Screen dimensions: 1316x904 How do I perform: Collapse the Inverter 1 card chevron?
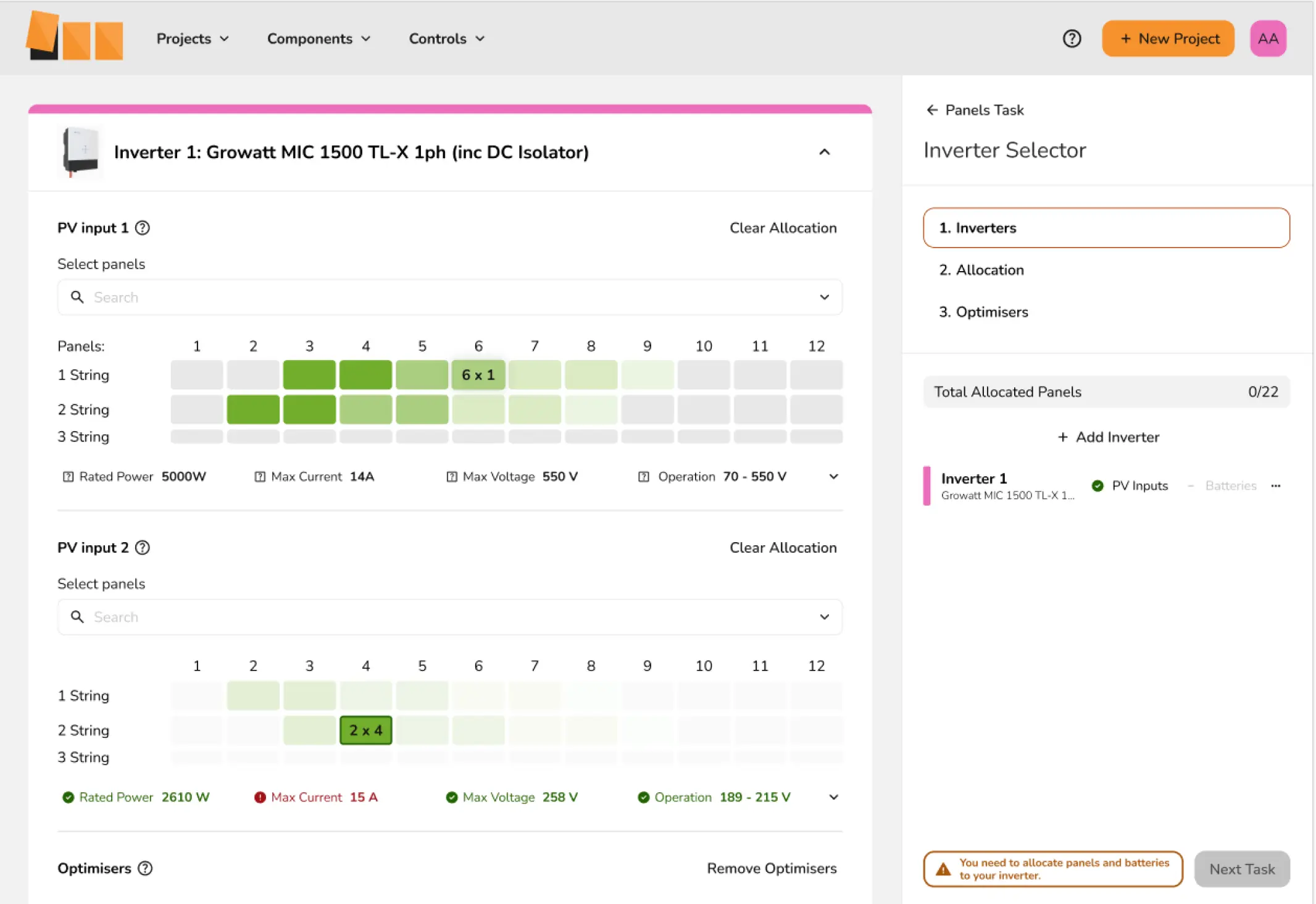tap(824, 152)
